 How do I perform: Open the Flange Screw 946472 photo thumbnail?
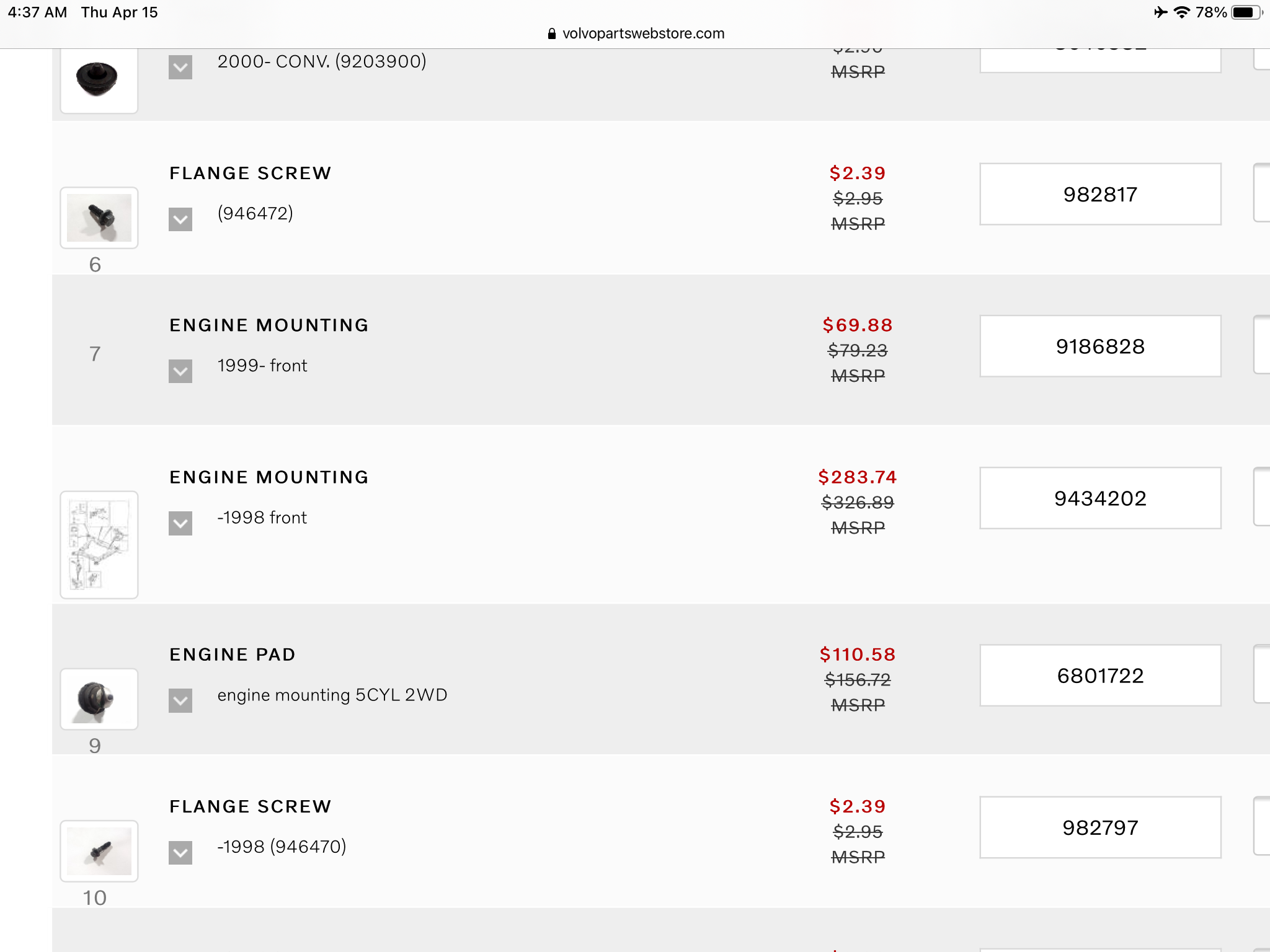[x=99, y=218]
